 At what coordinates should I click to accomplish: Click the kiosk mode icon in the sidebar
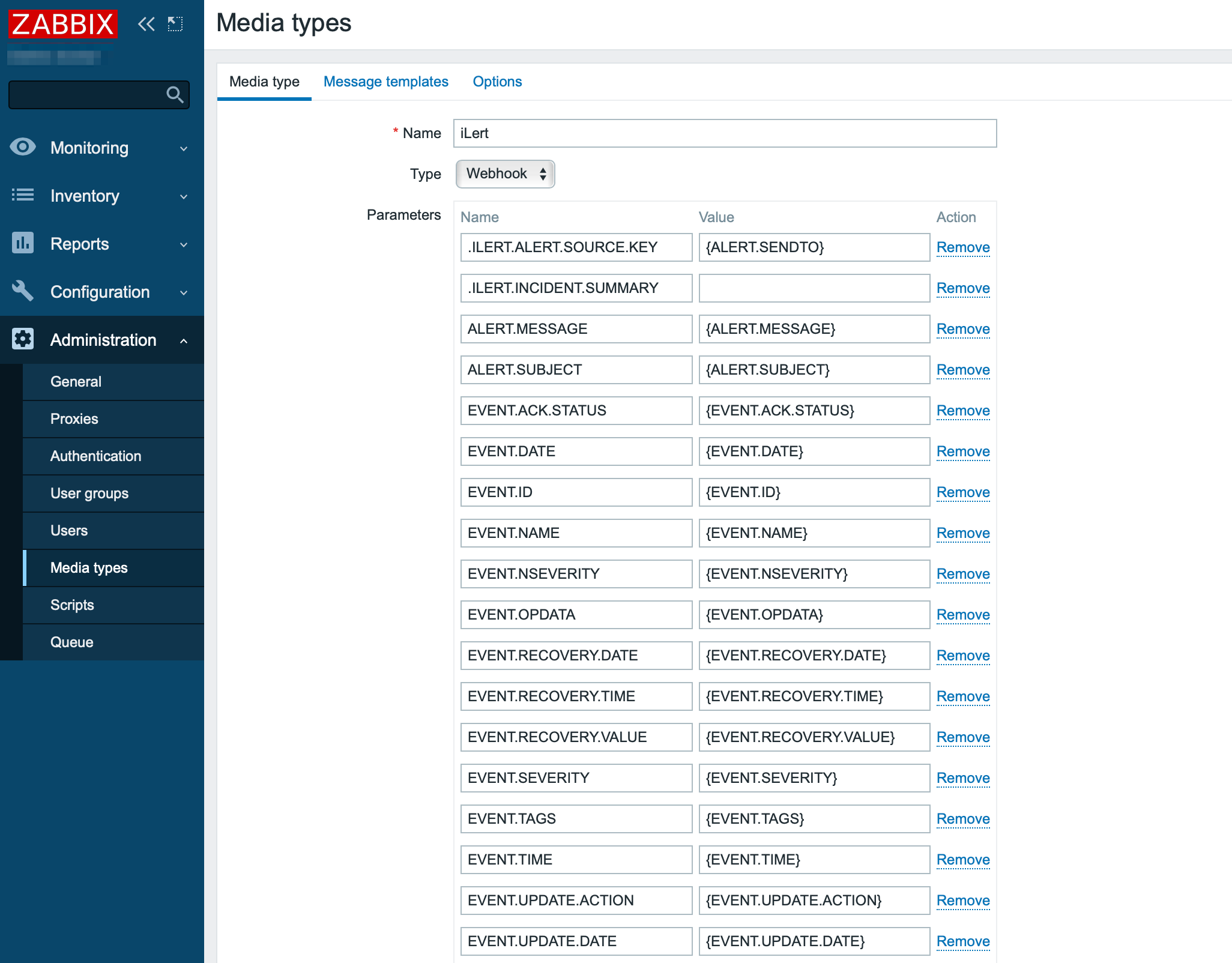175,24
